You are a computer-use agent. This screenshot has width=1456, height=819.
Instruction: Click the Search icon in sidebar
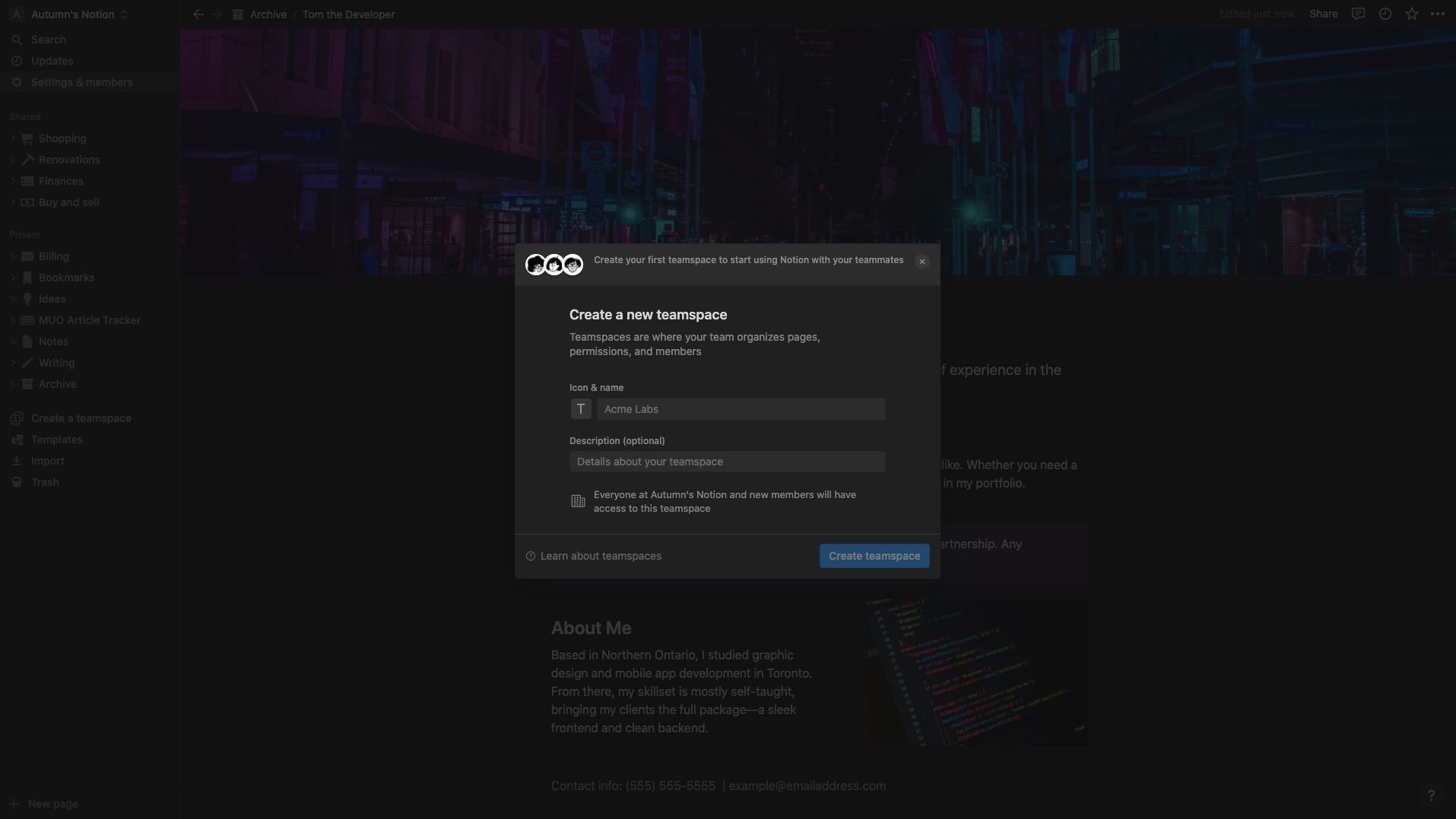pos(17,40)
